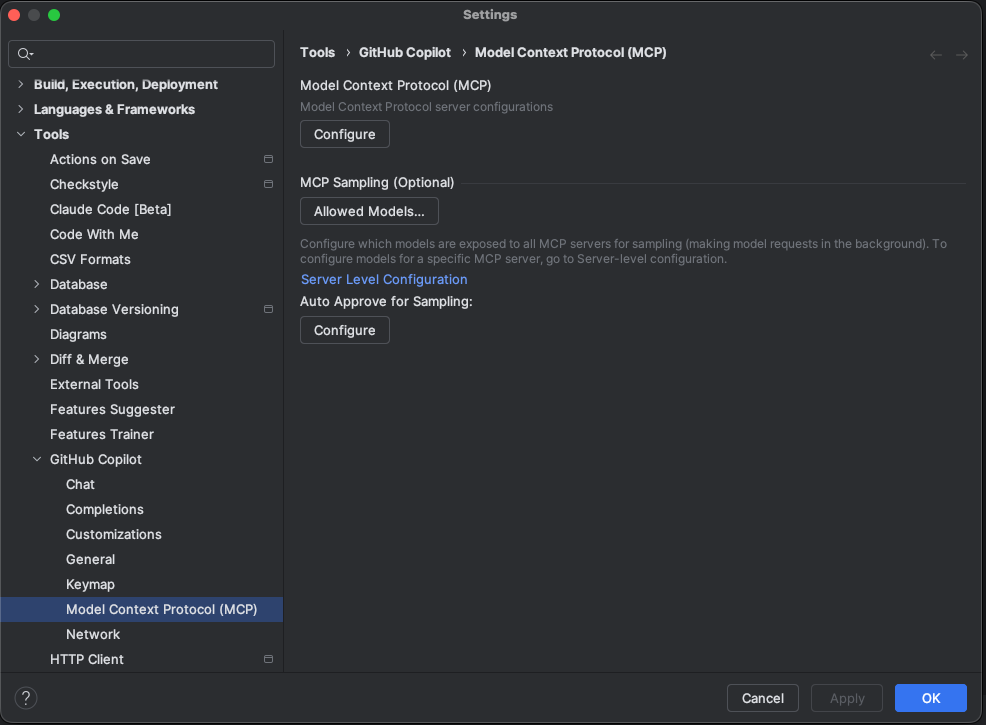Click the Model Context Protocol (MCP) breadcrumb

[x=570, y=53]
